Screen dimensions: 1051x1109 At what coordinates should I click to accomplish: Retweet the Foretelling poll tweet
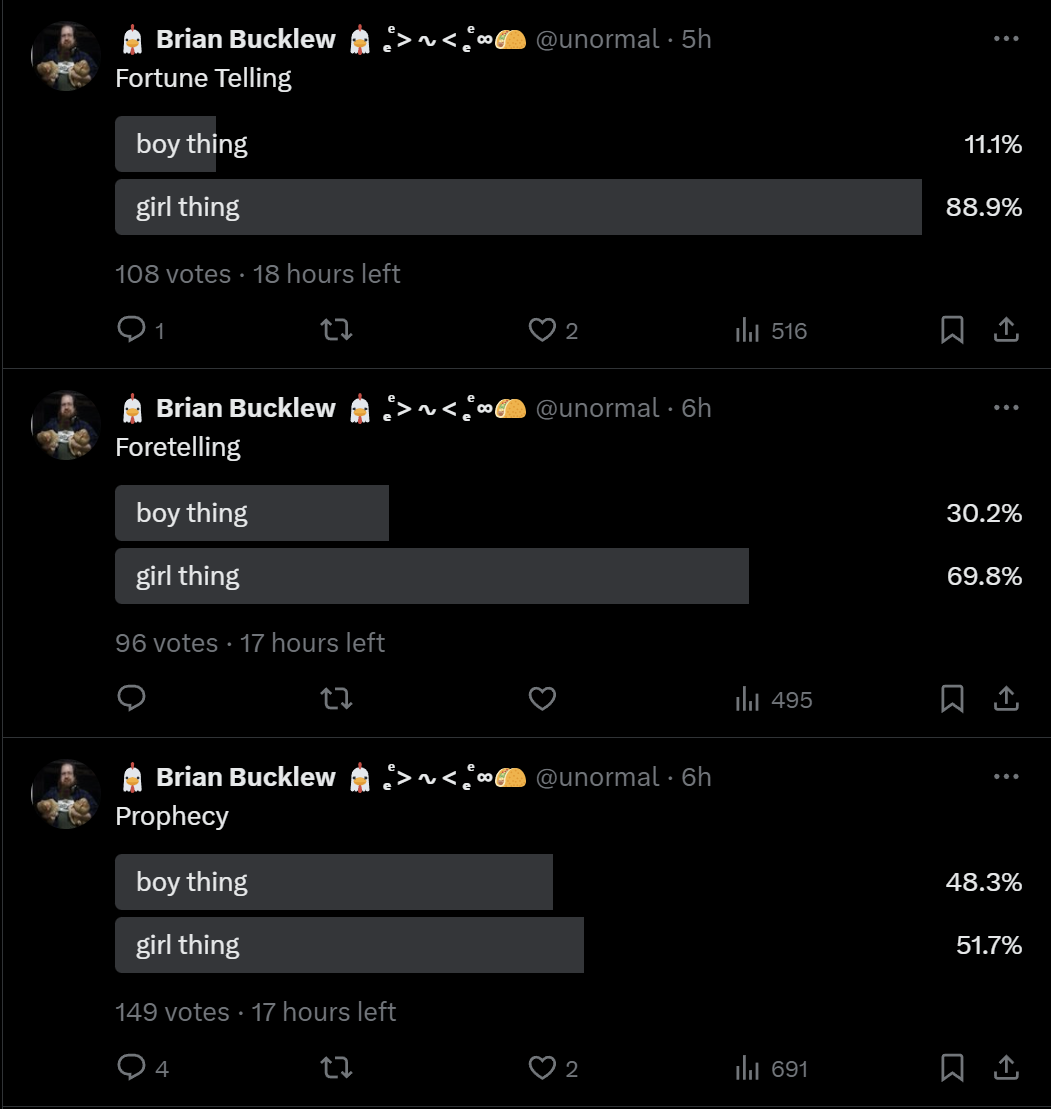pos(336,699)
